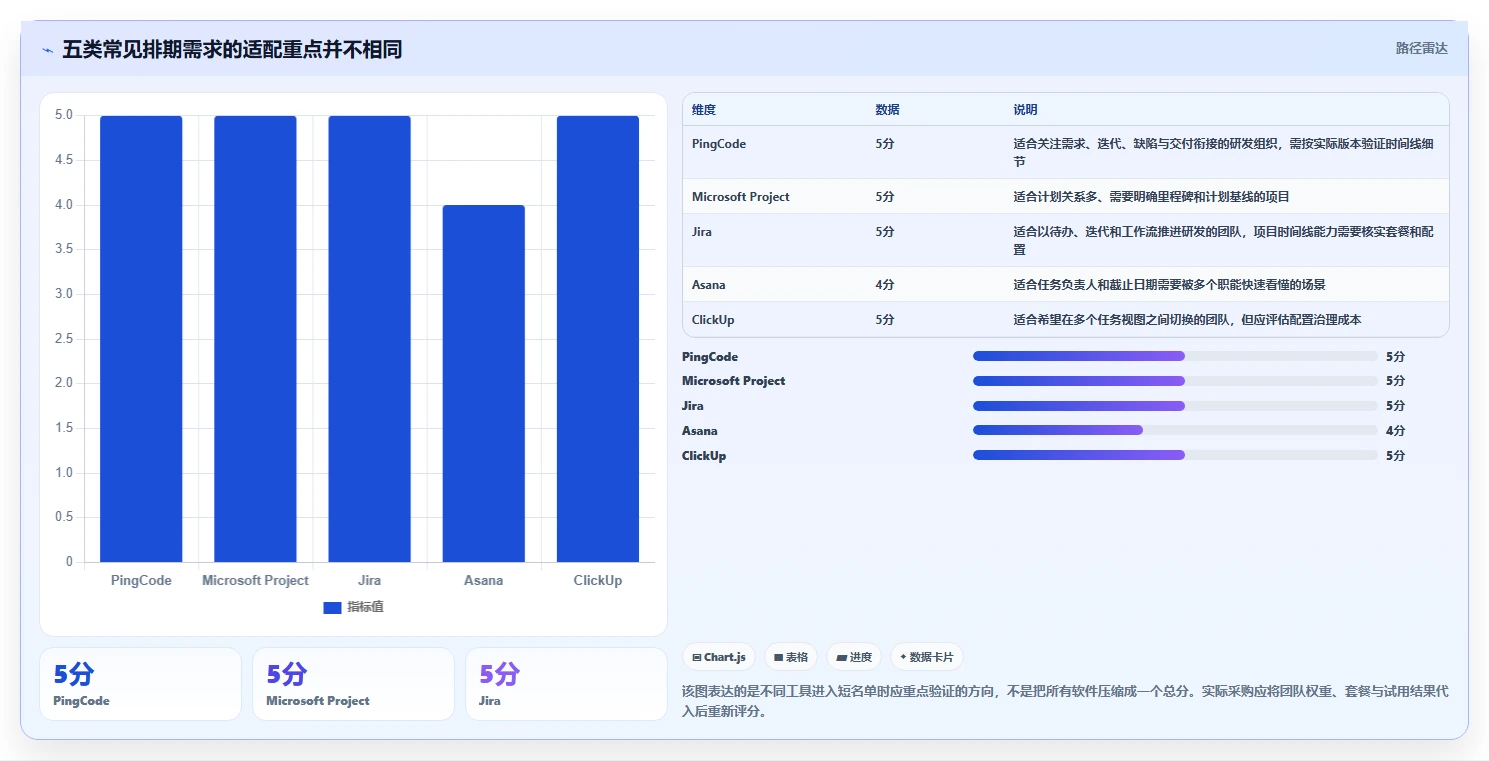
Task: Click the description starting 适合计划关系多
Action: (x=1152, y=197)
